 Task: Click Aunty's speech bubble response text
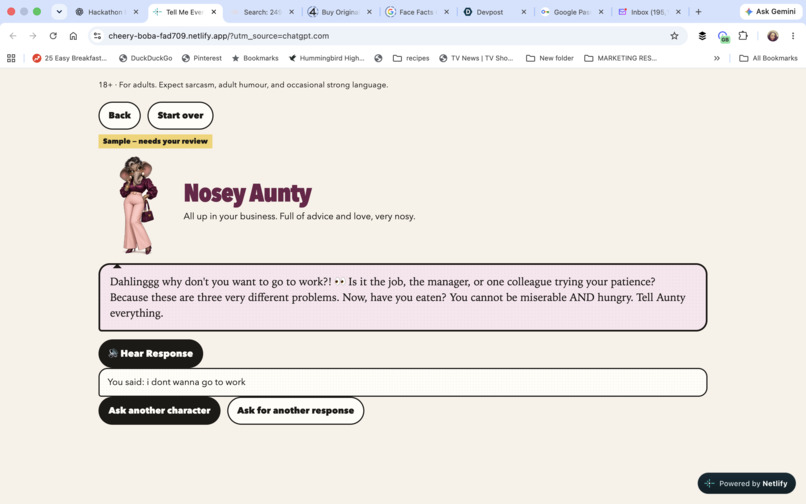[x=397, y=297]
